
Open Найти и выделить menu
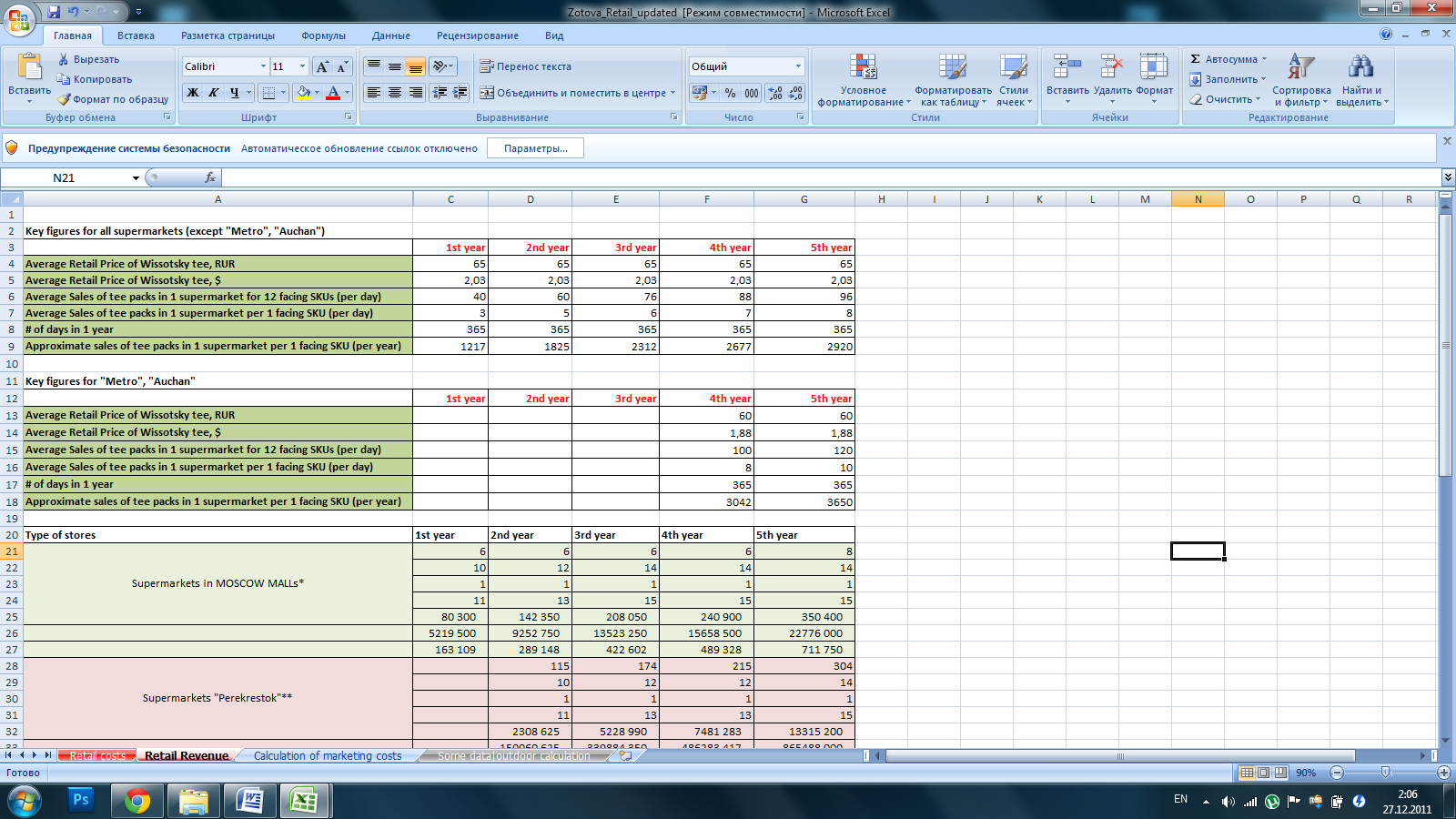coord(1361,80)
